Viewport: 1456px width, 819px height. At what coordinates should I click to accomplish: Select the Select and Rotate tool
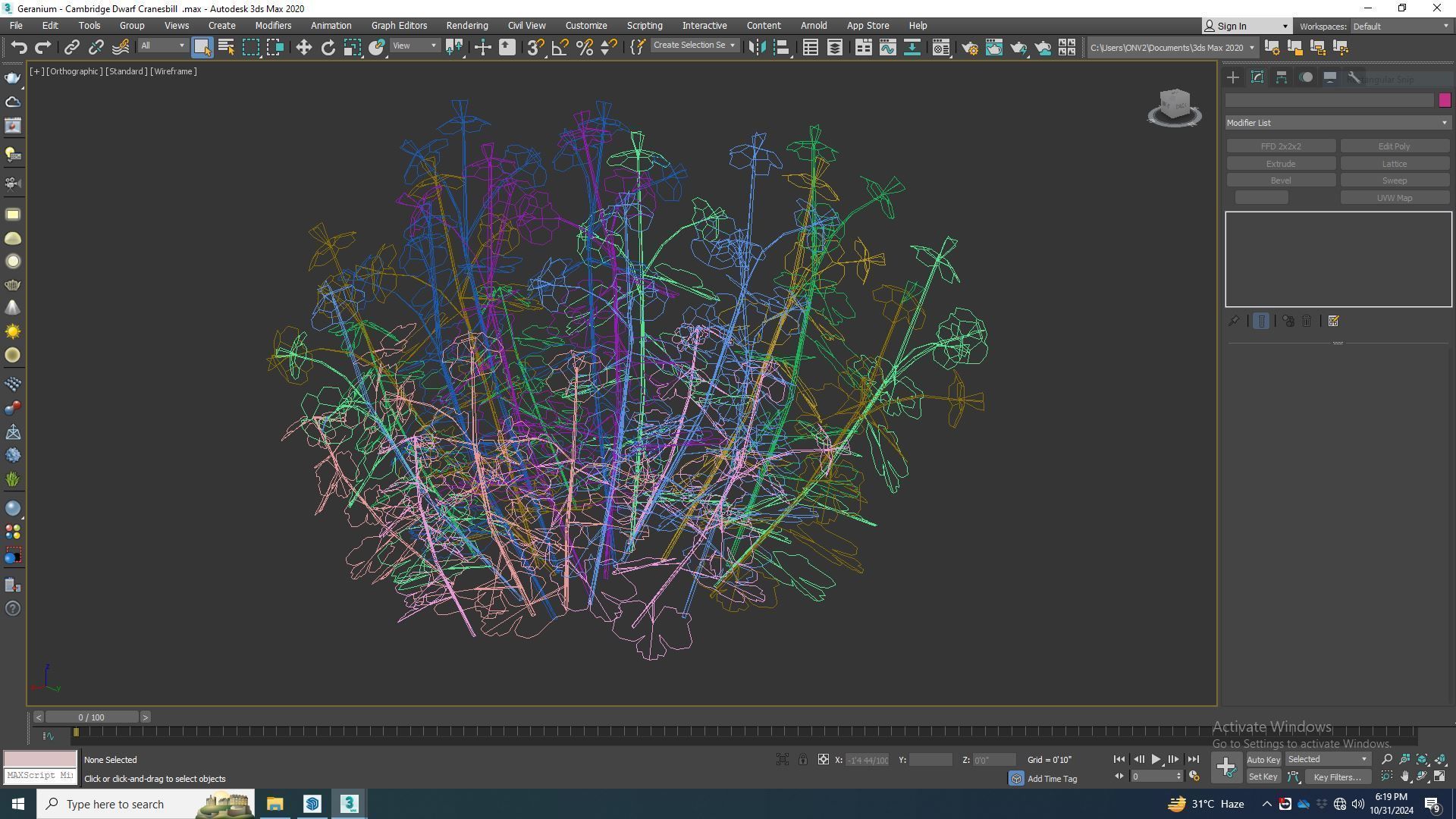click(x=328, y=48)
